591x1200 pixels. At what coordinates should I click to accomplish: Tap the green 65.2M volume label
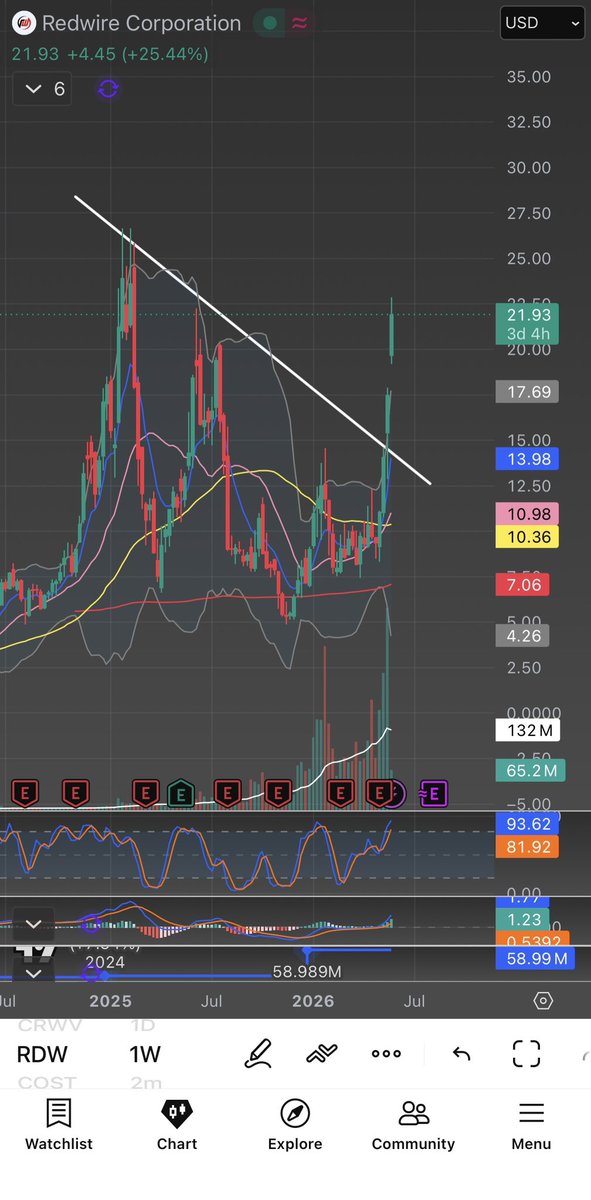coord(530,770)
